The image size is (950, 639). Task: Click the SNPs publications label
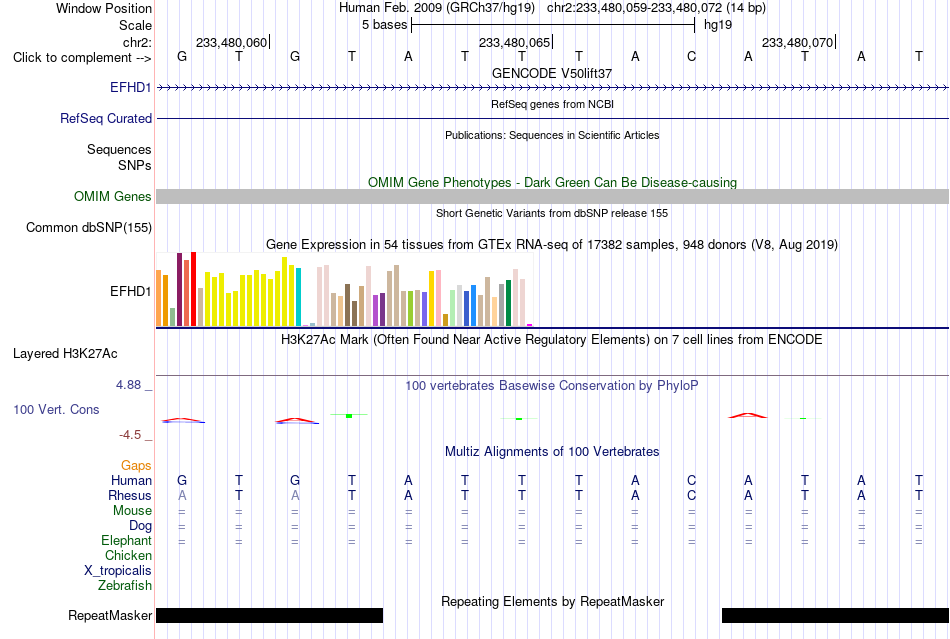pyautogui.click(x=135, y=165)
